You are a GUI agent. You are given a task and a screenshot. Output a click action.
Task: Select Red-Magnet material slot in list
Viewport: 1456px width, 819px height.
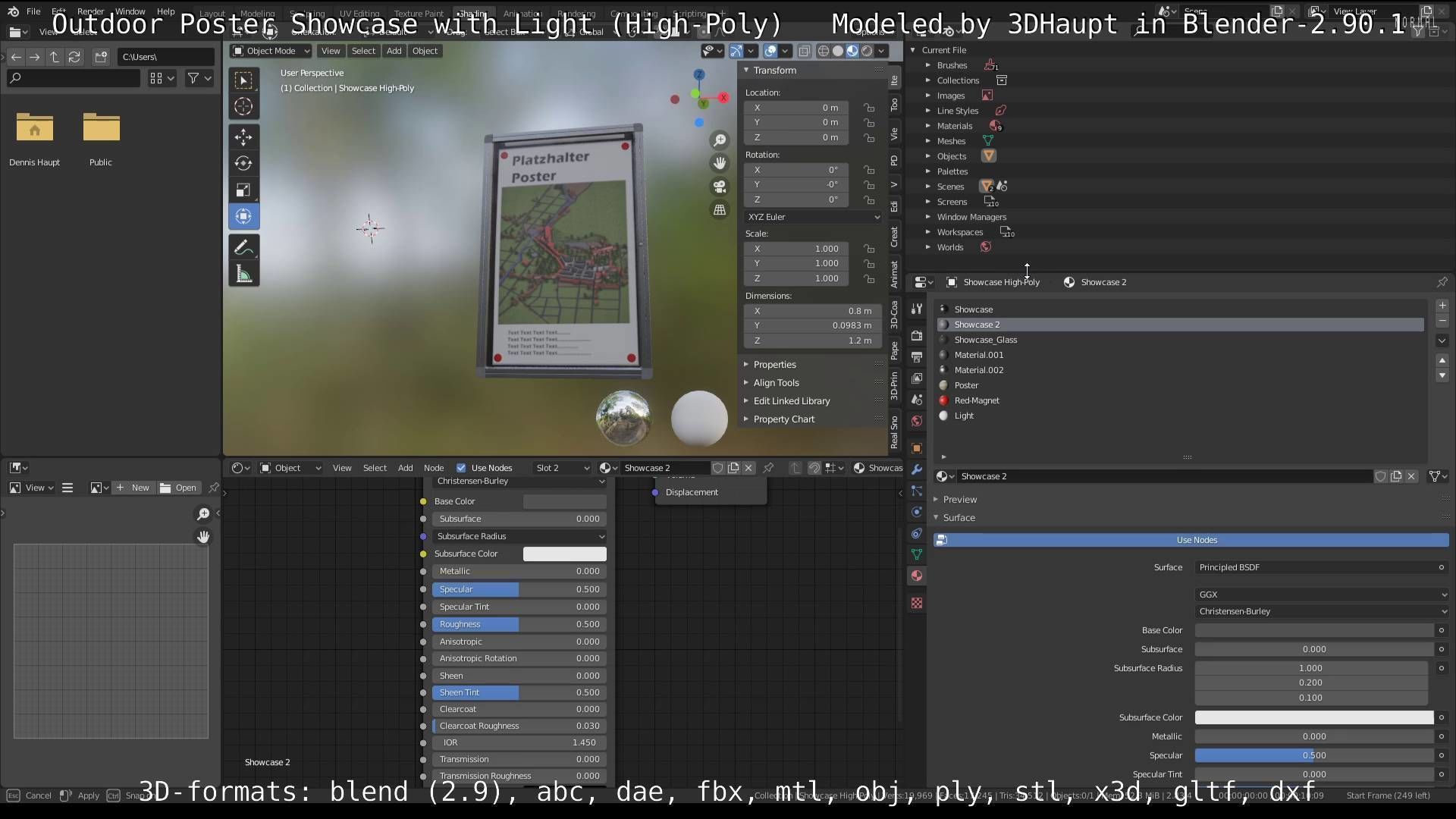[x=977, y=400]
